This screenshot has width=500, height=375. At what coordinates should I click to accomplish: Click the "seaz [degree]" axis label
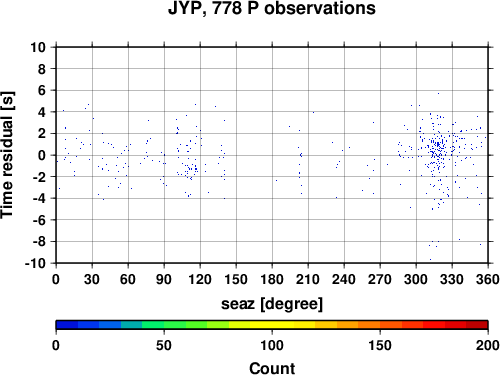coord(272,304)
